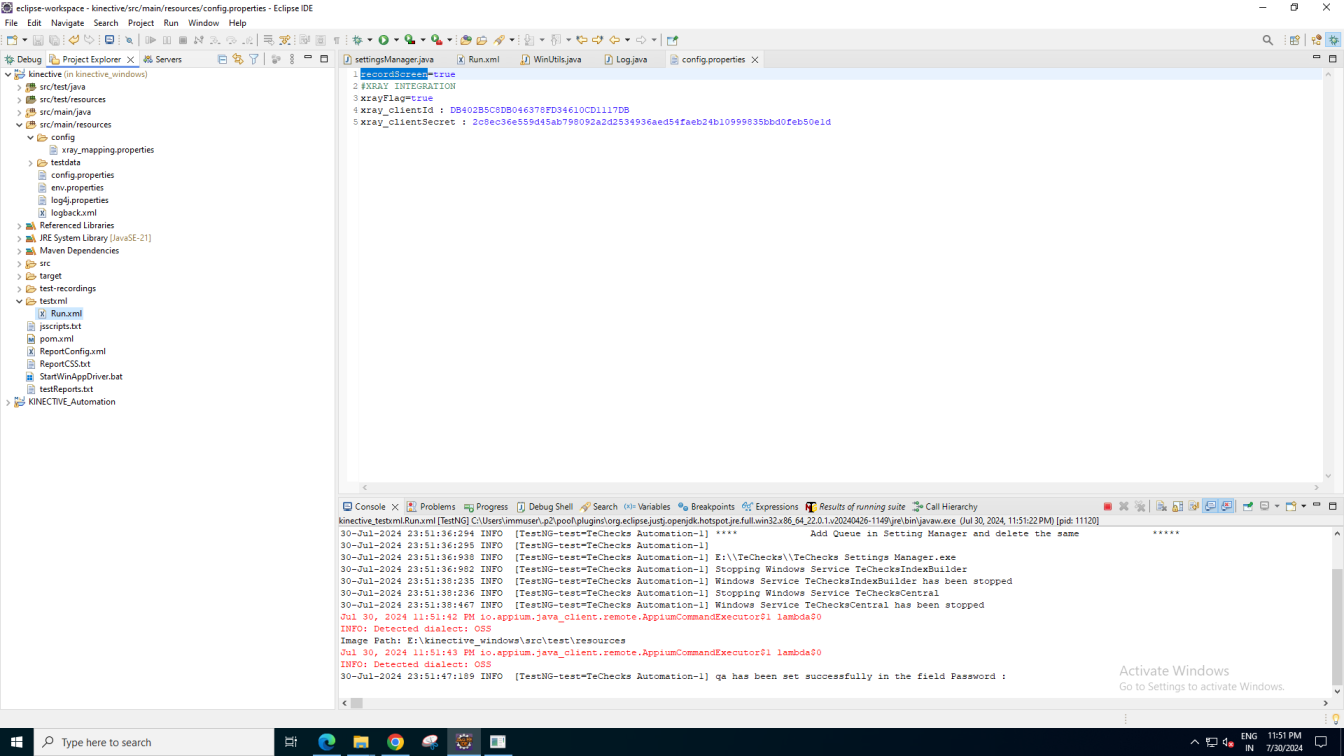Click the Debug bug toolbar icon
The image size is (1344, 756).
(x=357, y=40)
